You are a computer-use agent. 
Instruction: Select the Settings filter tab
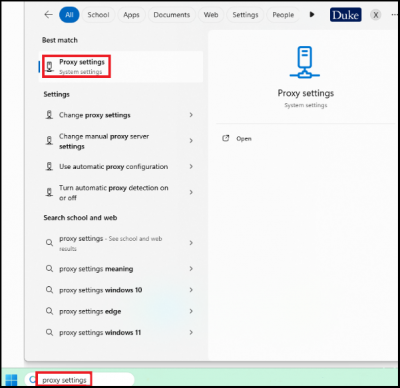[245, 15]
